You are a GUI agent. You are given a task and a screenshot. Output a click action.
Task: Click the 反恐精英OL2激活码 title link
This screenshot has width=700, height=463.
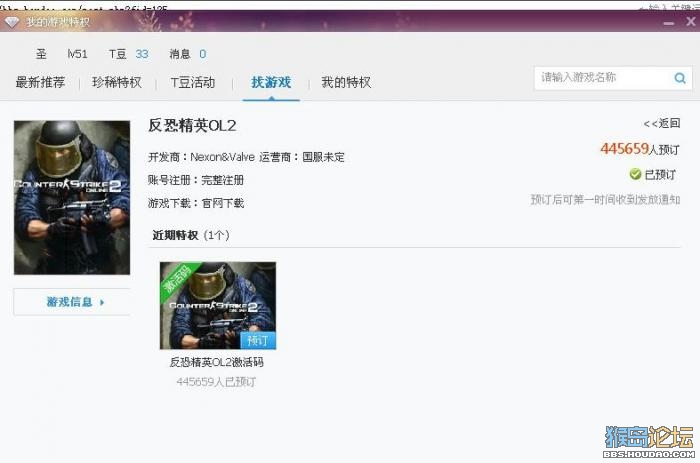click(217, 362)
